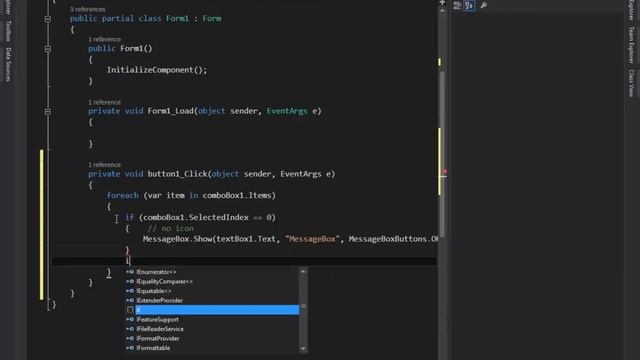Click '1 reference' CodeLens above Form1() constructor
The height and width of the screenshot is (360, 640).
(104, 39)
